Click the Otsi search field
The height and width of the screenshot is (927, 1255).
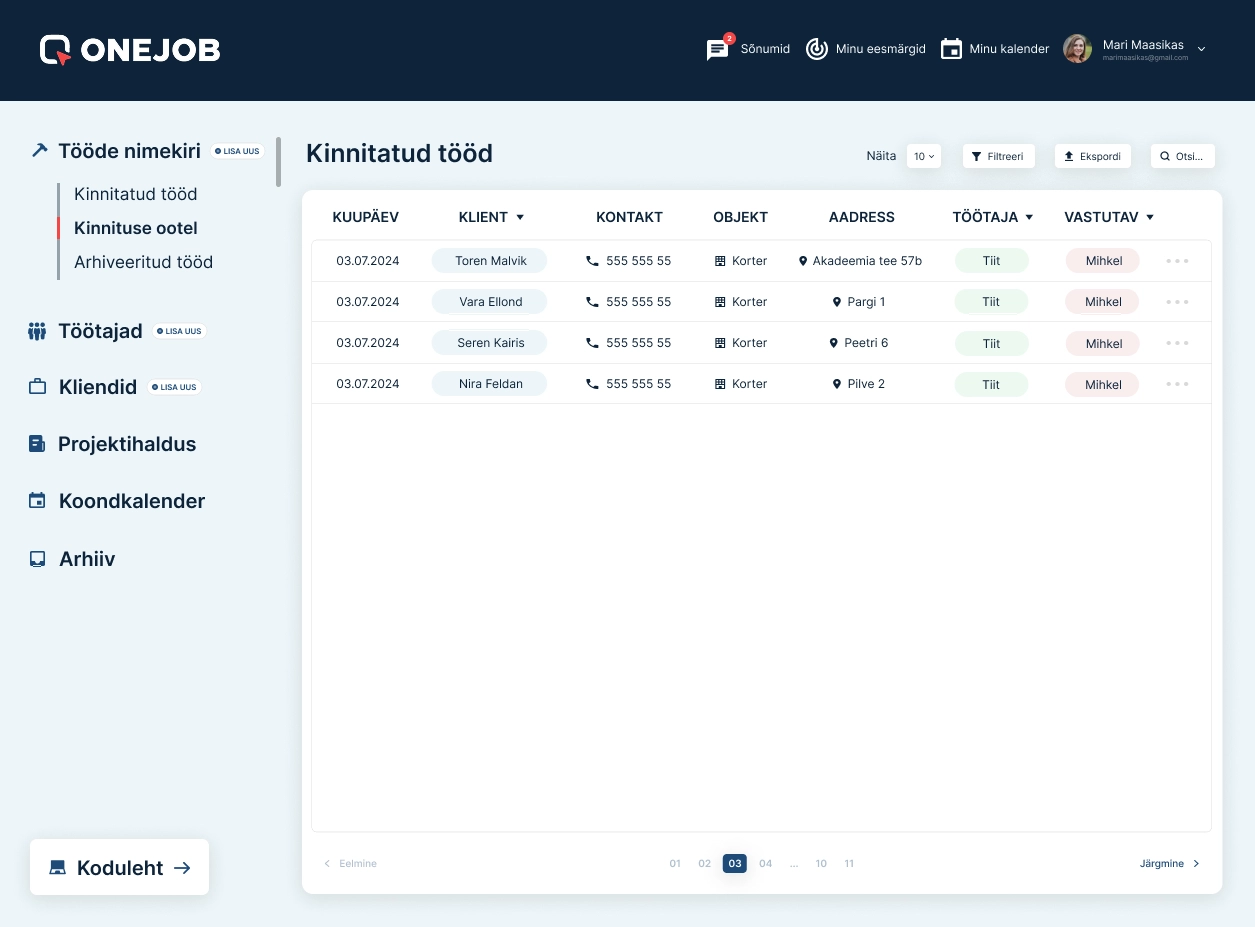coord(1182,156)
